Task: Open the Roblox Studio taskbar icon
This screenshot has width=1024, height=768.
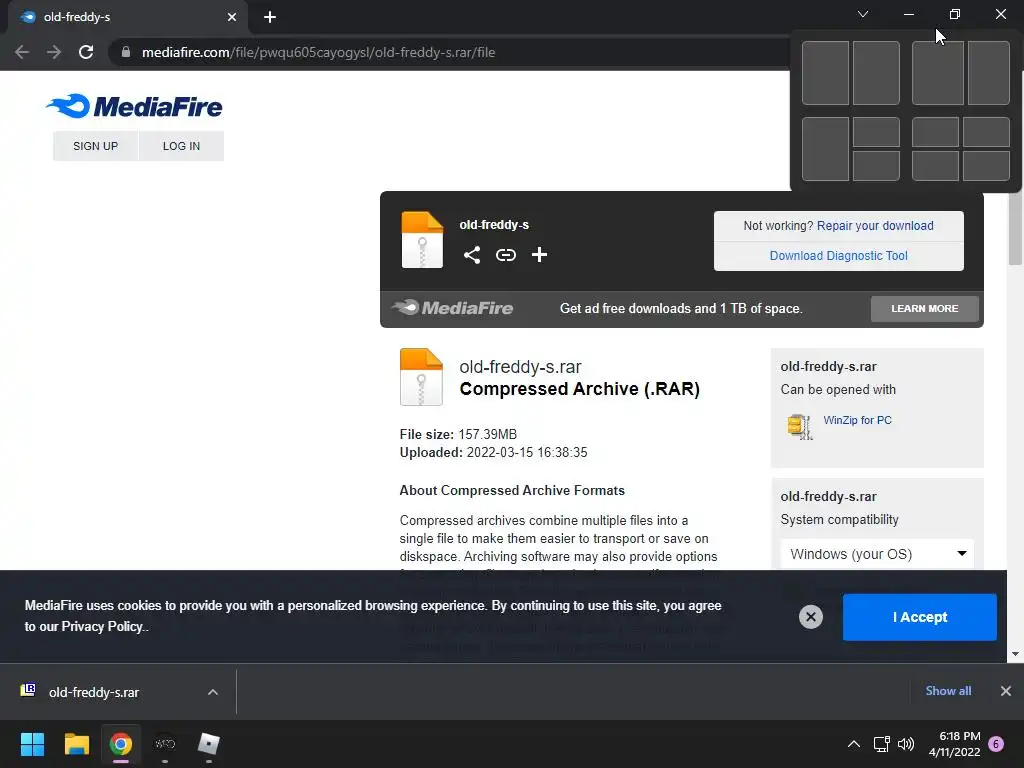Action: 208,744
